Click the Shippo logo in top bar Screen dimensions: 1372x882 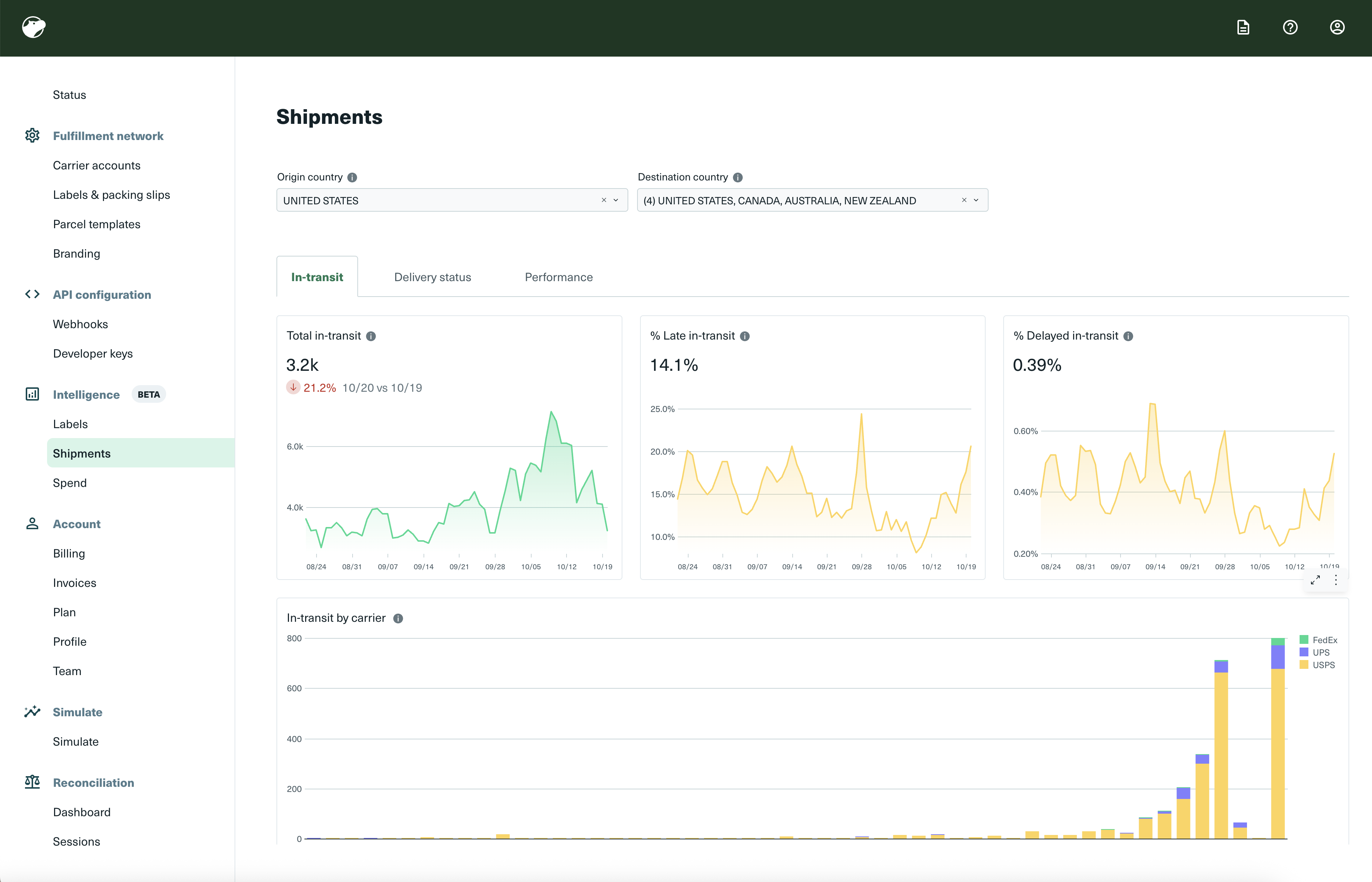coord(34,27)
